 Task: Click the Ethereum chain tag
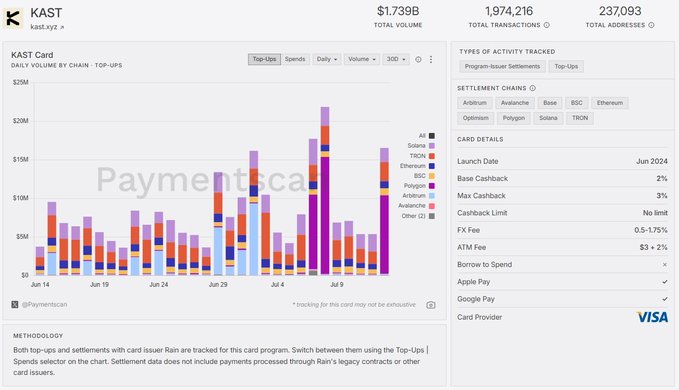(x=610, y=103)
